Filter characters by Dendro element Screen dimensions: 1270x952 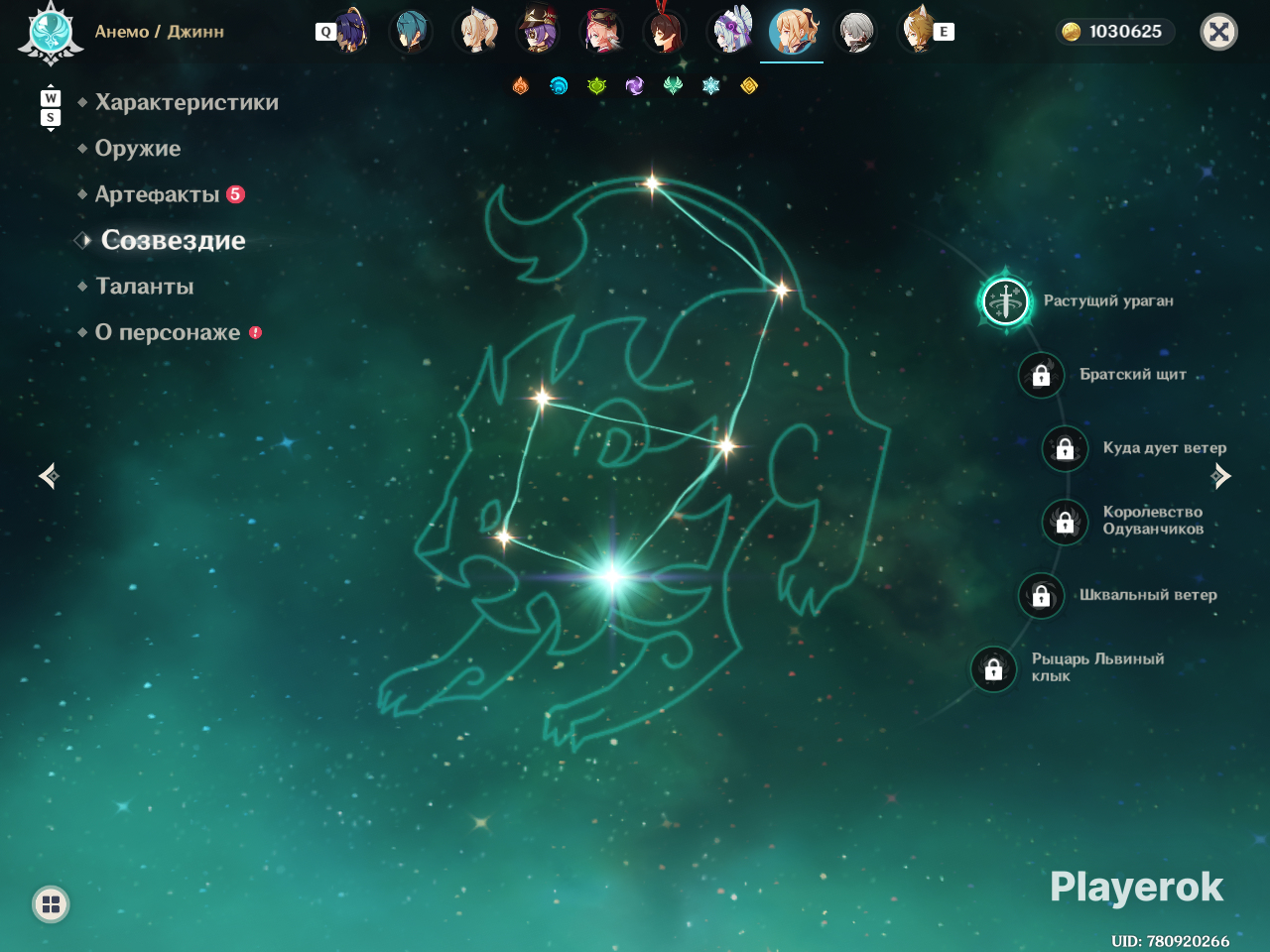coord(596,86)
